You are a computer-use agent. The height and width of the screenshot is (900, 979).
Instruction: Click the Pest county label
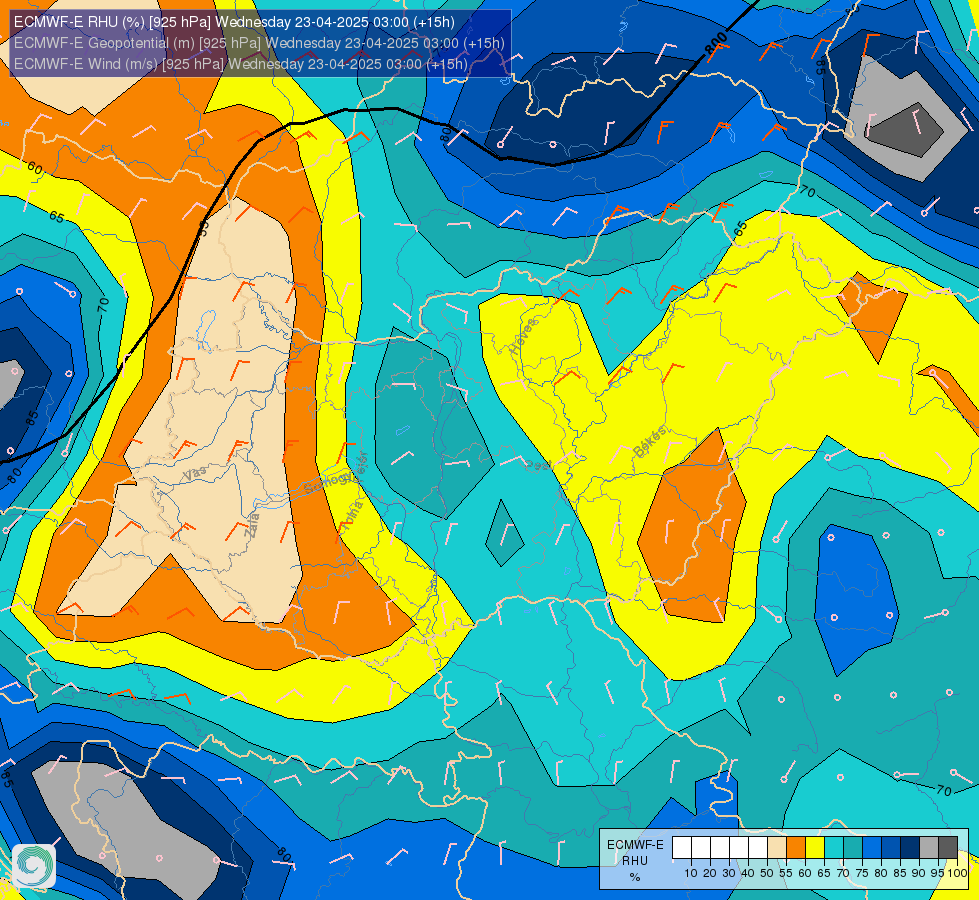pyautogui.click(x=538, y=465)
